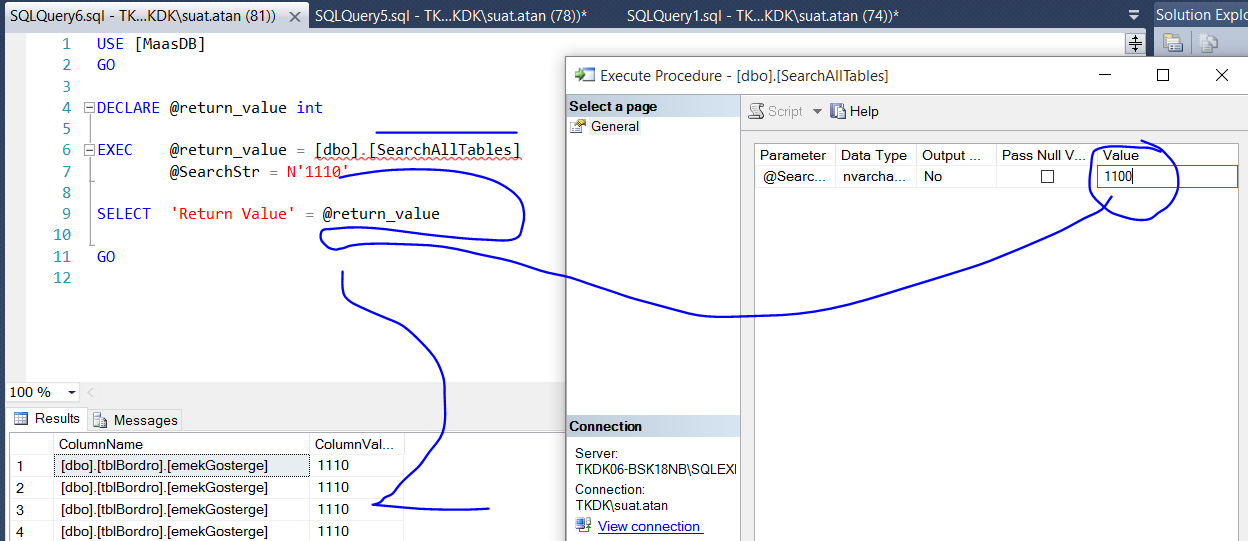Click the View connection link

[x=649, y=526]
